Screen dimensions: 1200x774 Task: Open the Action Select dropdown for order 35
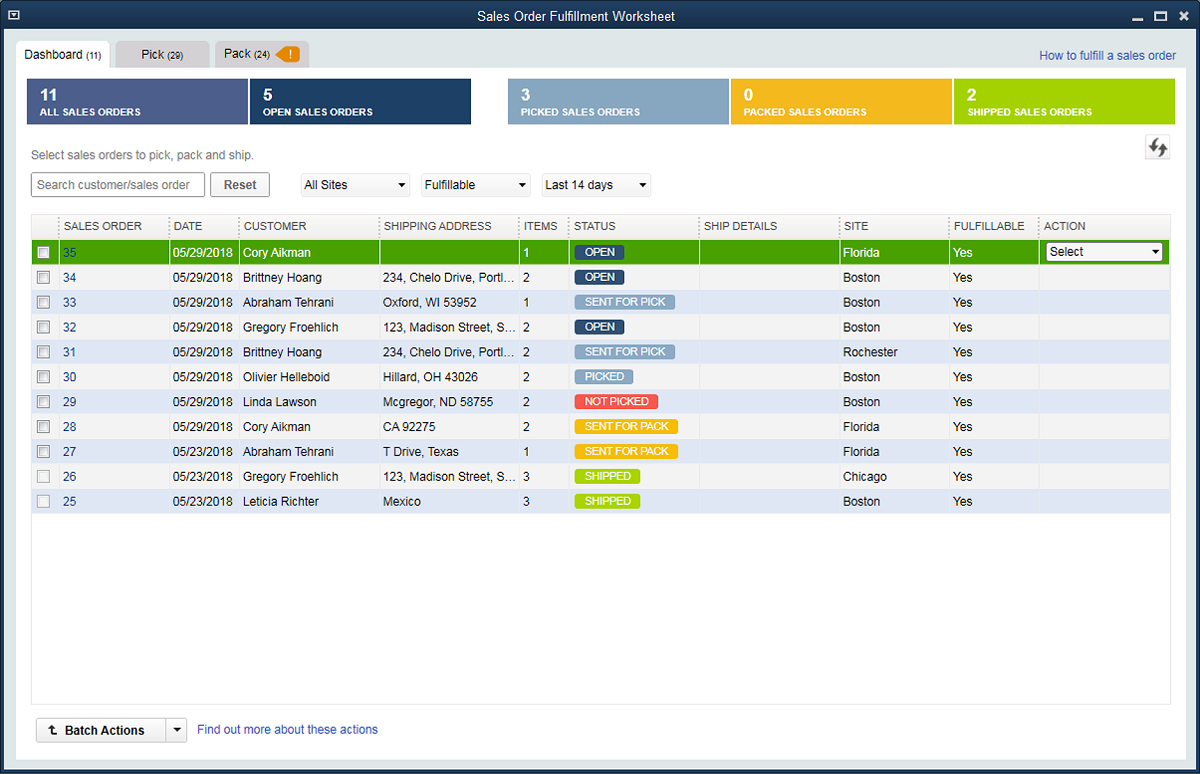pos(1103,251)
